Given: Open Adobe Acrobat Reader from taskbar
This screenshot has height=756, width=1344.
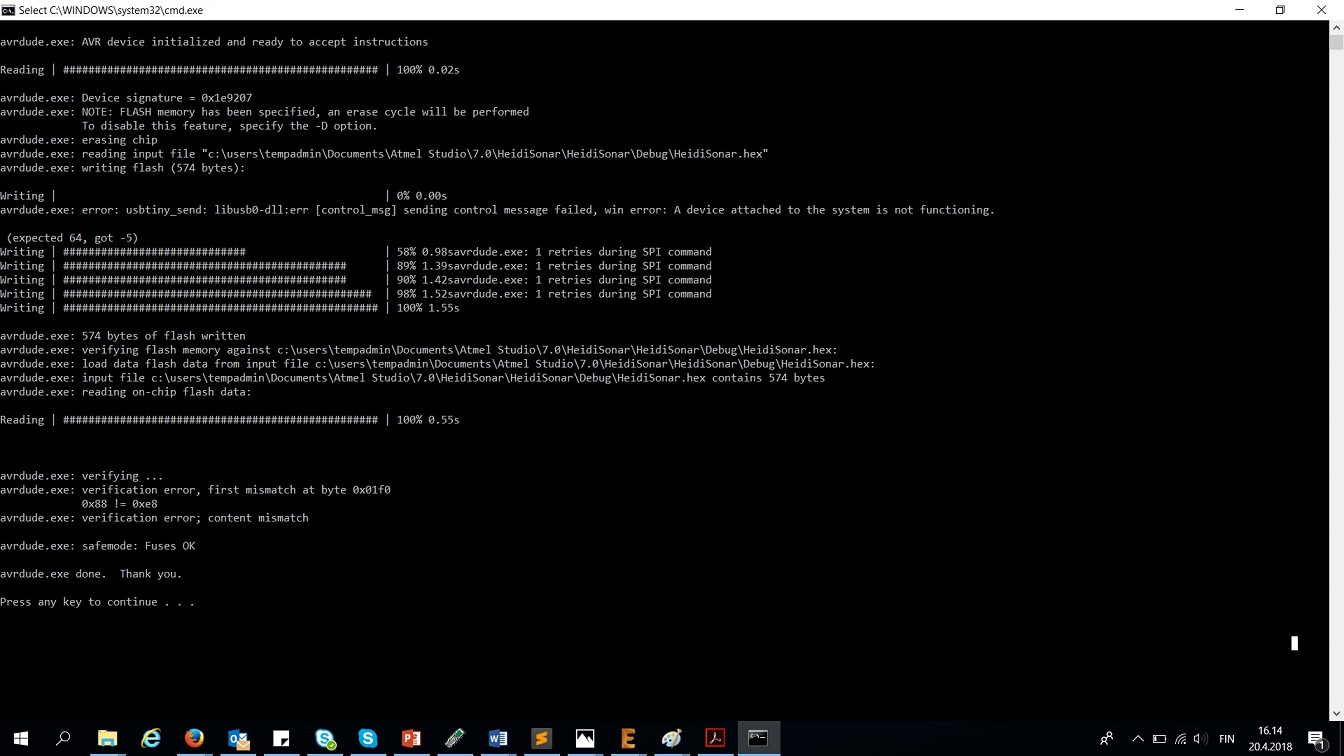Looking at the screenshot, I should [715, 739].
